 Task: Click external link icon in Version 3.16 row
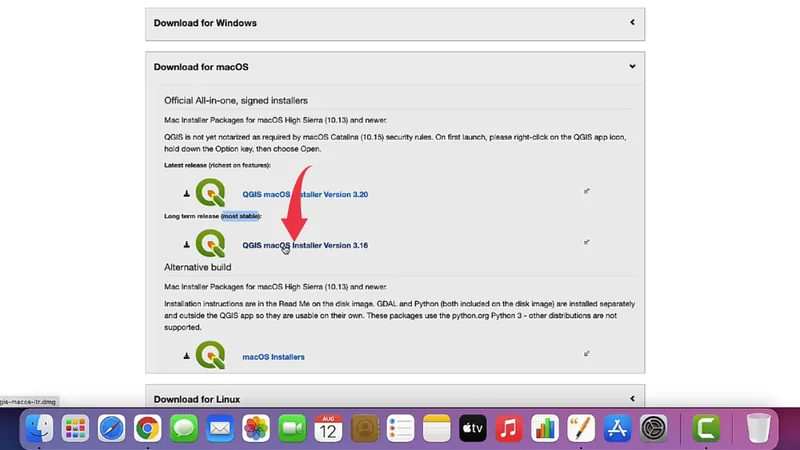coord(586,242)
